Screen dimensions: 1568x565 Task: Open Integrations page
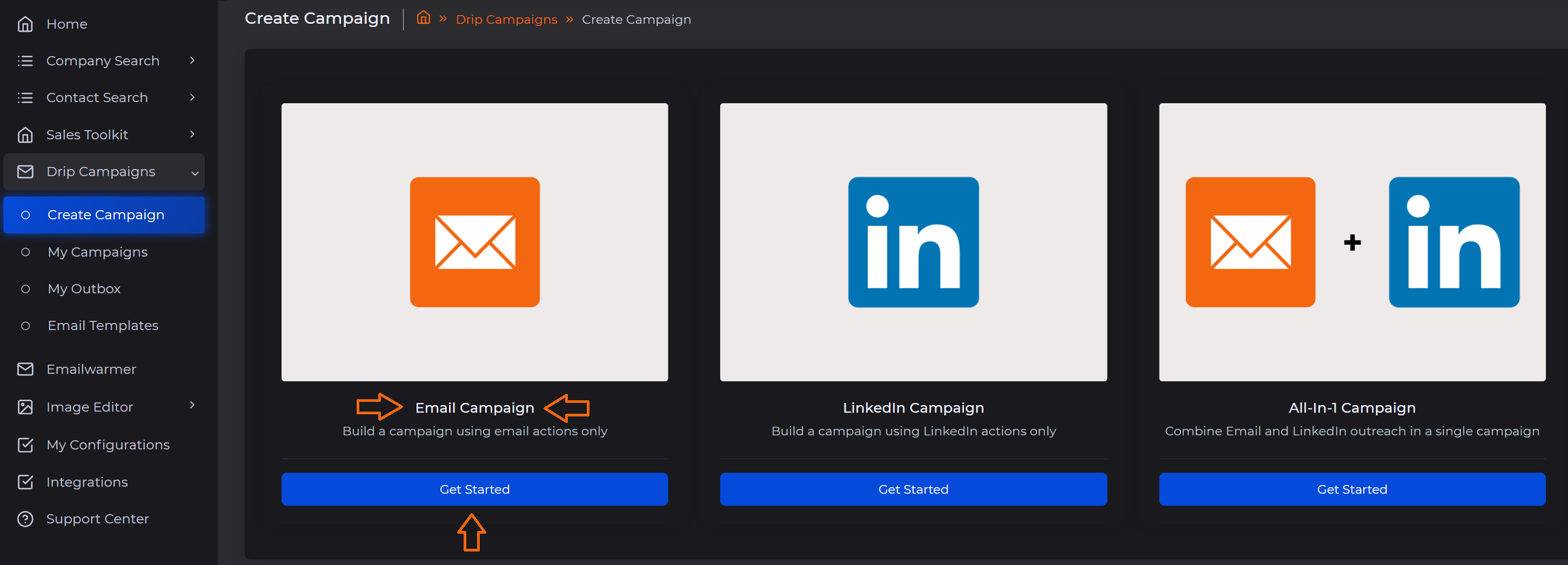104,482
